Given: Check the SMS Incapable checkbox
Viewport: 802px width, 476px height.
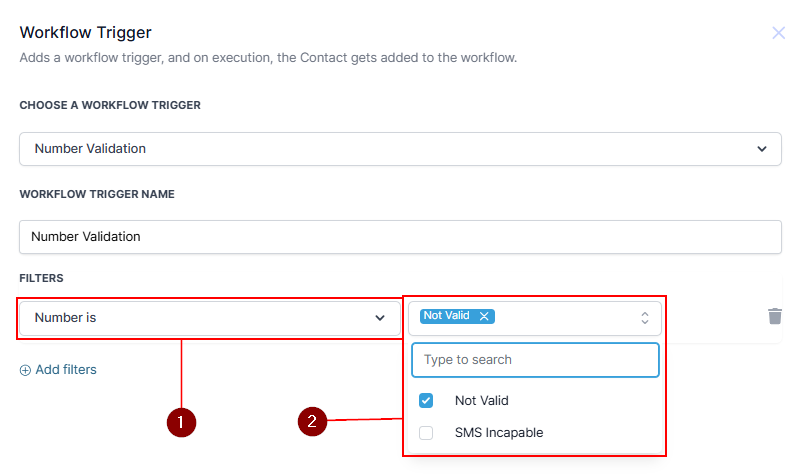Looking at the screenshot, I should tap(426, 433).
